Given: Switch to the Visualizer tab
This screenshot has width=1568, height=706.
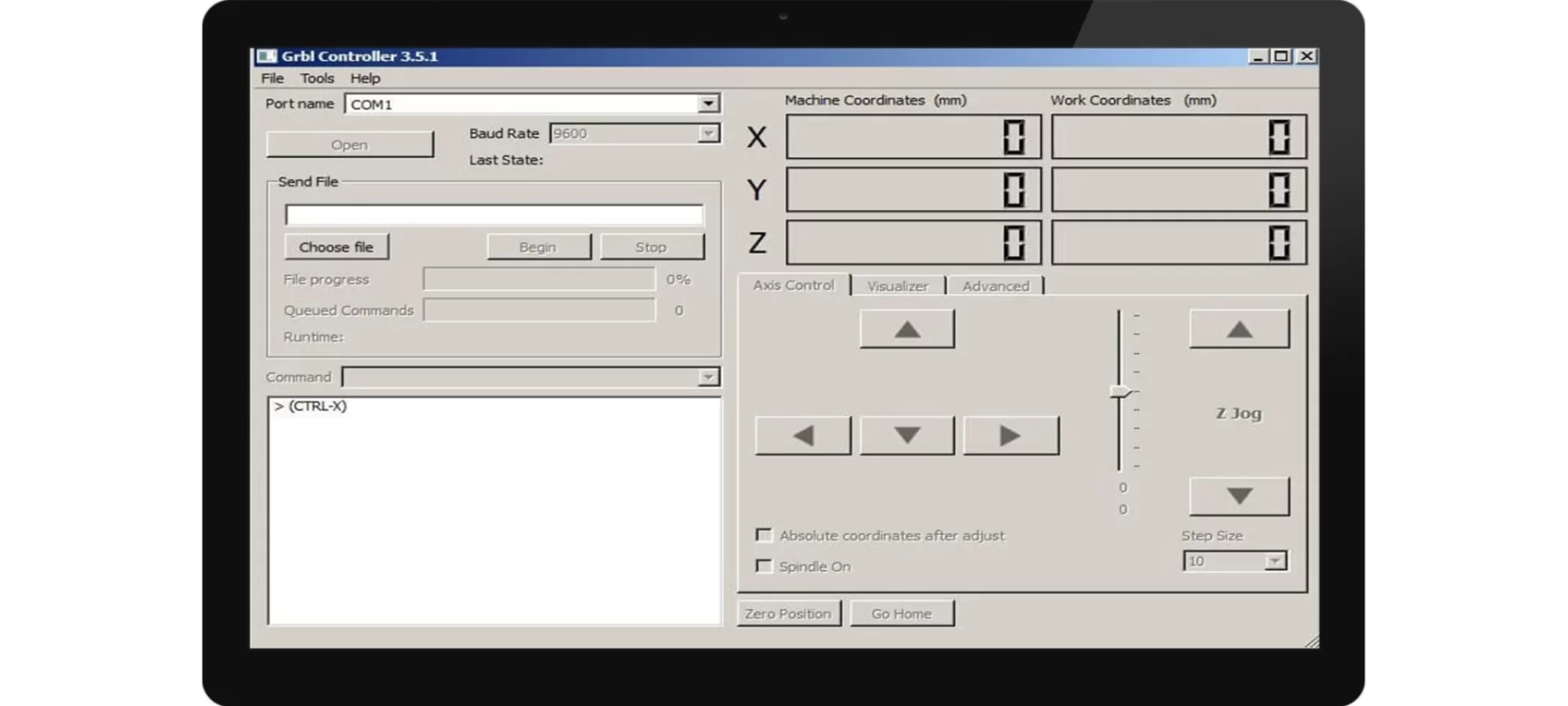Looking at the screenshot, I should [897, 286].
